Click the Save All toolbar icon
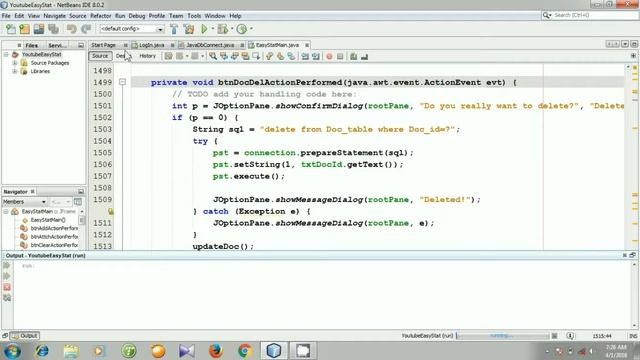The height and width of the screenshot is (360, 640). pos(53,29)
